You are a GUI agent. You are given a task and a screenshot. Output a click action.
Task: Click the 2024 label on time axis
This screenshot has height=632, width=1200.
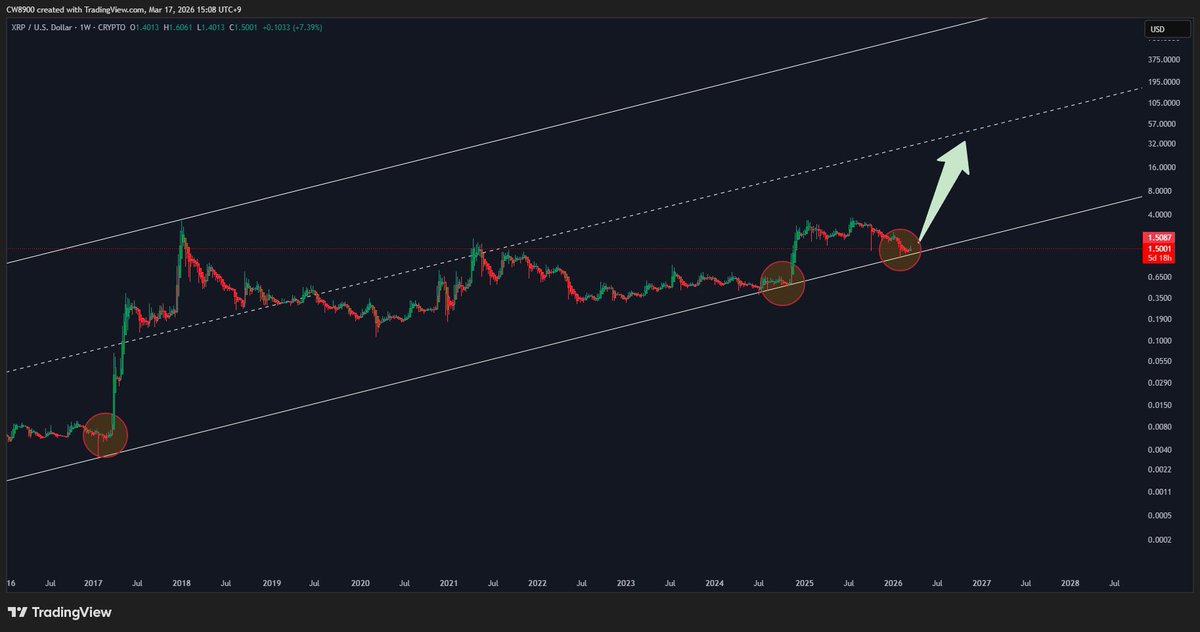(714, 582)
